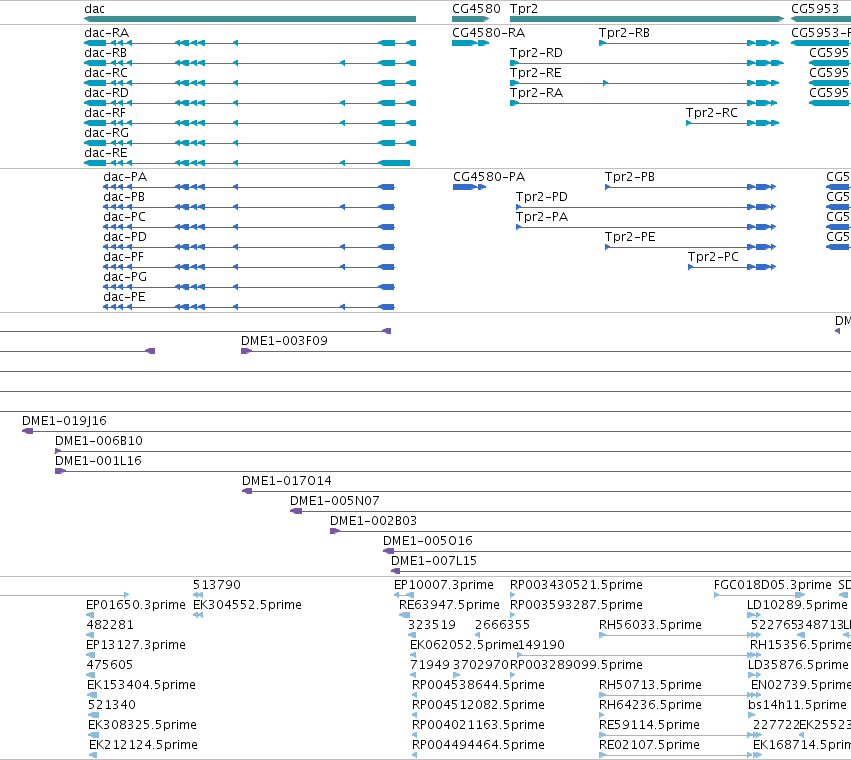
Task: Click the dac-PF protein label
Action: point(123,257)
